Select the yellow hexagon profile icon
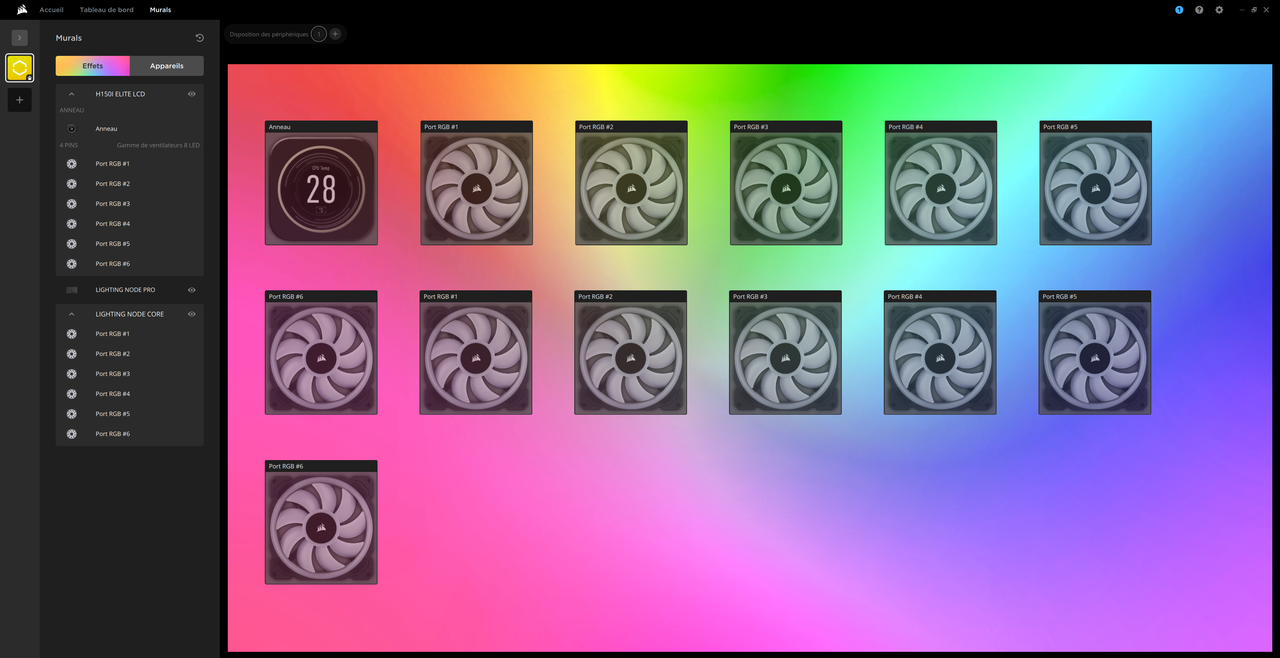Image resolution: width=1280 pixels, height=658 pixels. pyautogui.click(x=19, y=67)
